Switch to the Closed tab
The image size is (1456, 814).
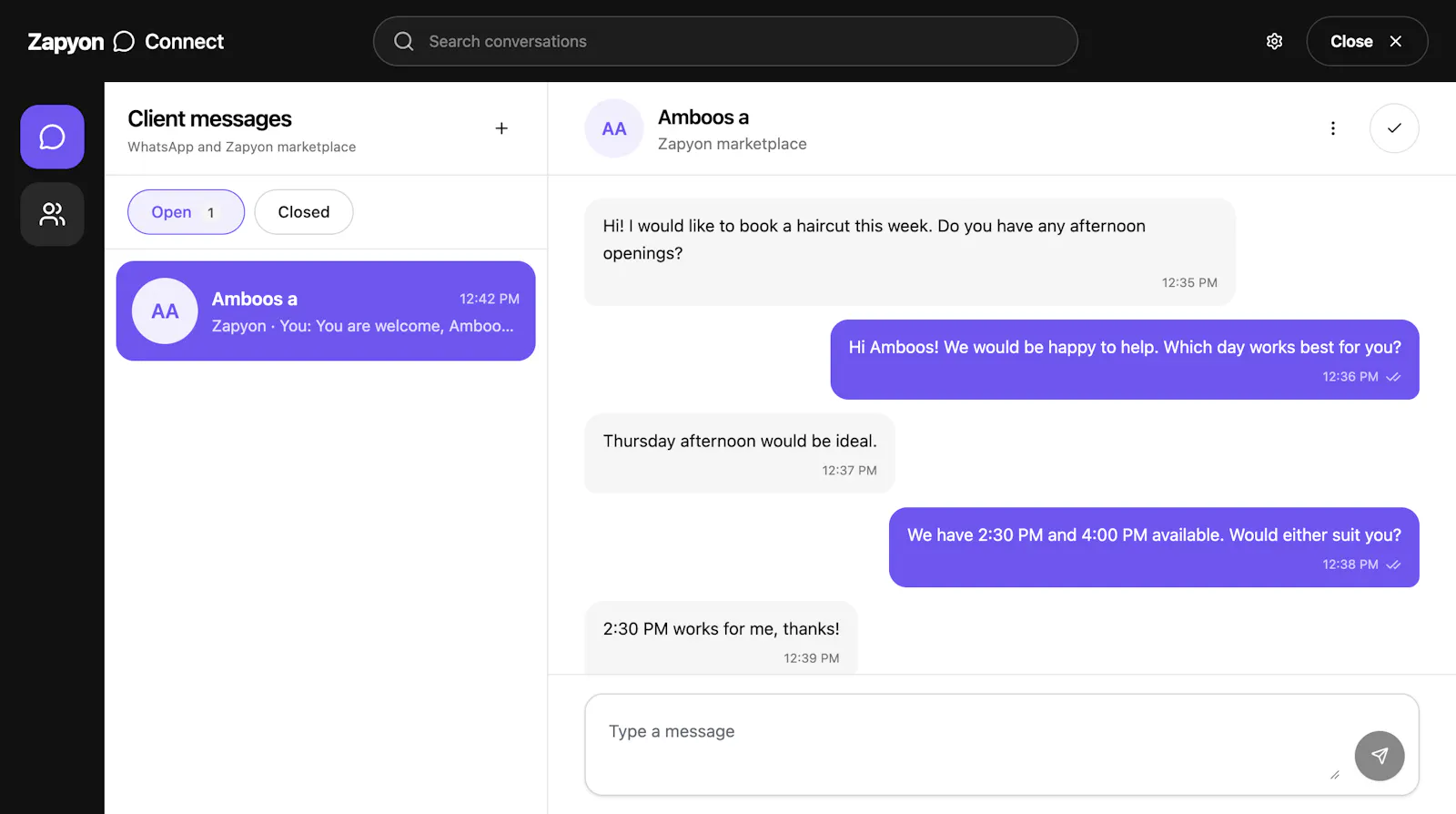tap(304, 212)
